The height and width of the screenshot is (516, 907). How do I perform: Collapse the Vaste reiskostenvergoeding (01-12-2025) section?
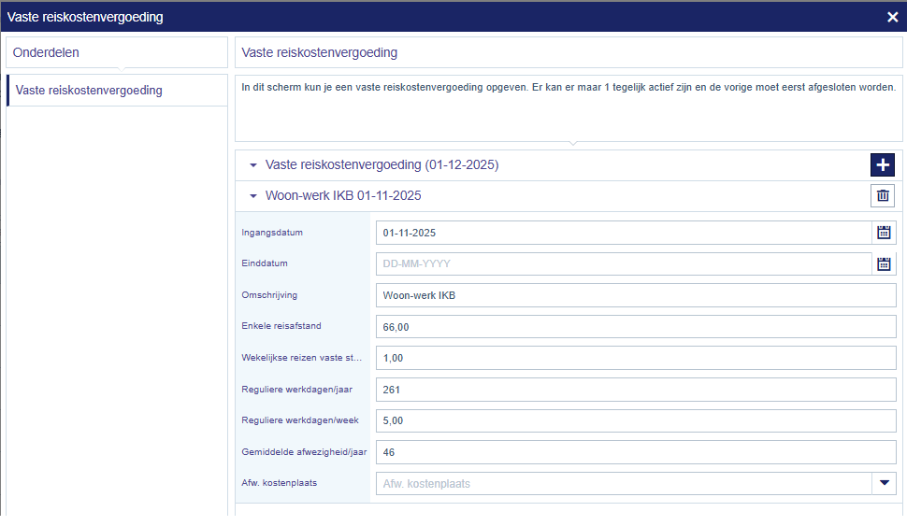click(253, 165)
